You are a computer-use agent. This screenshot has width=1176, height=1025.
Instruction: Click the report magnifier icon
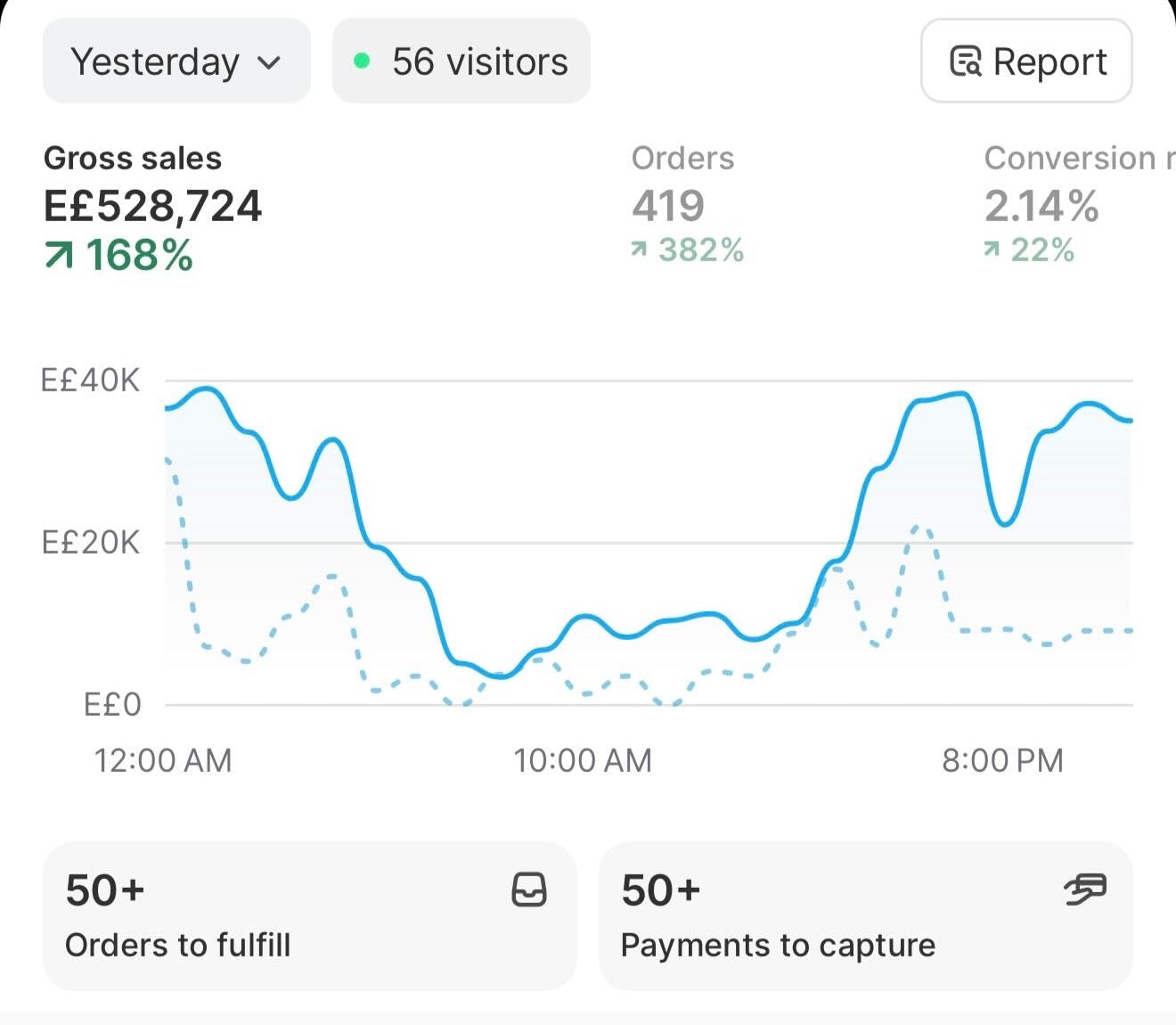coord(966,61)
